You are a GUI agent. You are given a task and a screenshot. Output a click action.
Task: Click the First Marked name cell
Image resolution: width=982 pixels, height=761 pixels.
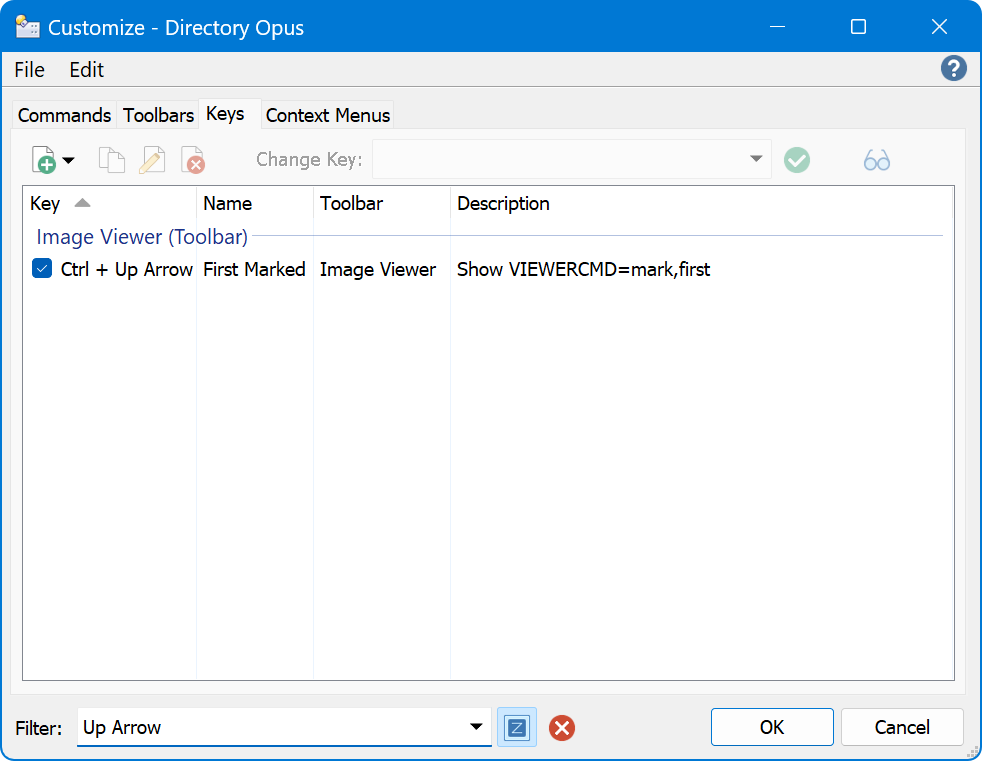coord(254,269)
